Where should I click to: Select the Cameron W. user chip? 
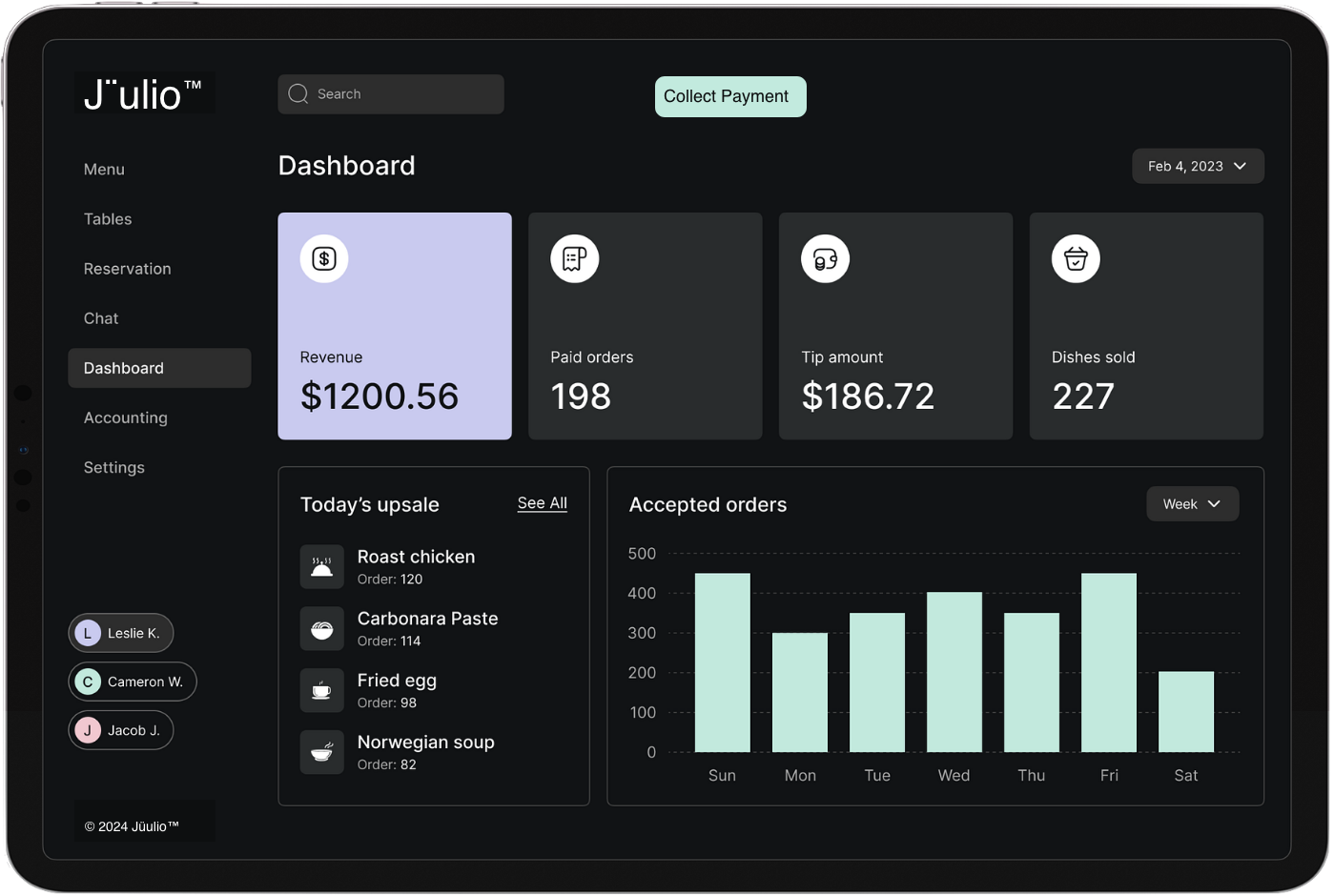pos(133,682)
